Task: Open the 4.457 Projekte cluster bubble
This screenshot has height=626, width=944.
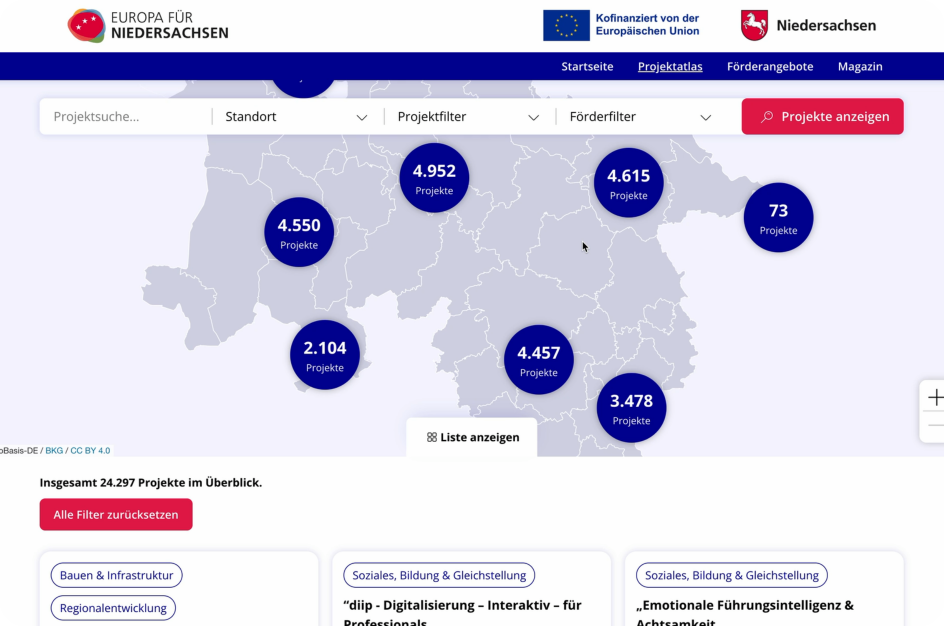Action: (538, 360)
